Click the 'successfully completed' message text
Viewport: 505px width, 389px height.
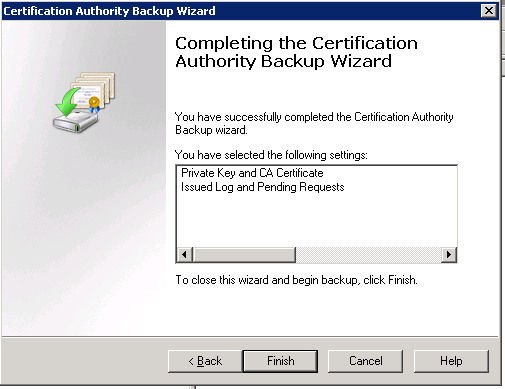[x=314, y=123]
